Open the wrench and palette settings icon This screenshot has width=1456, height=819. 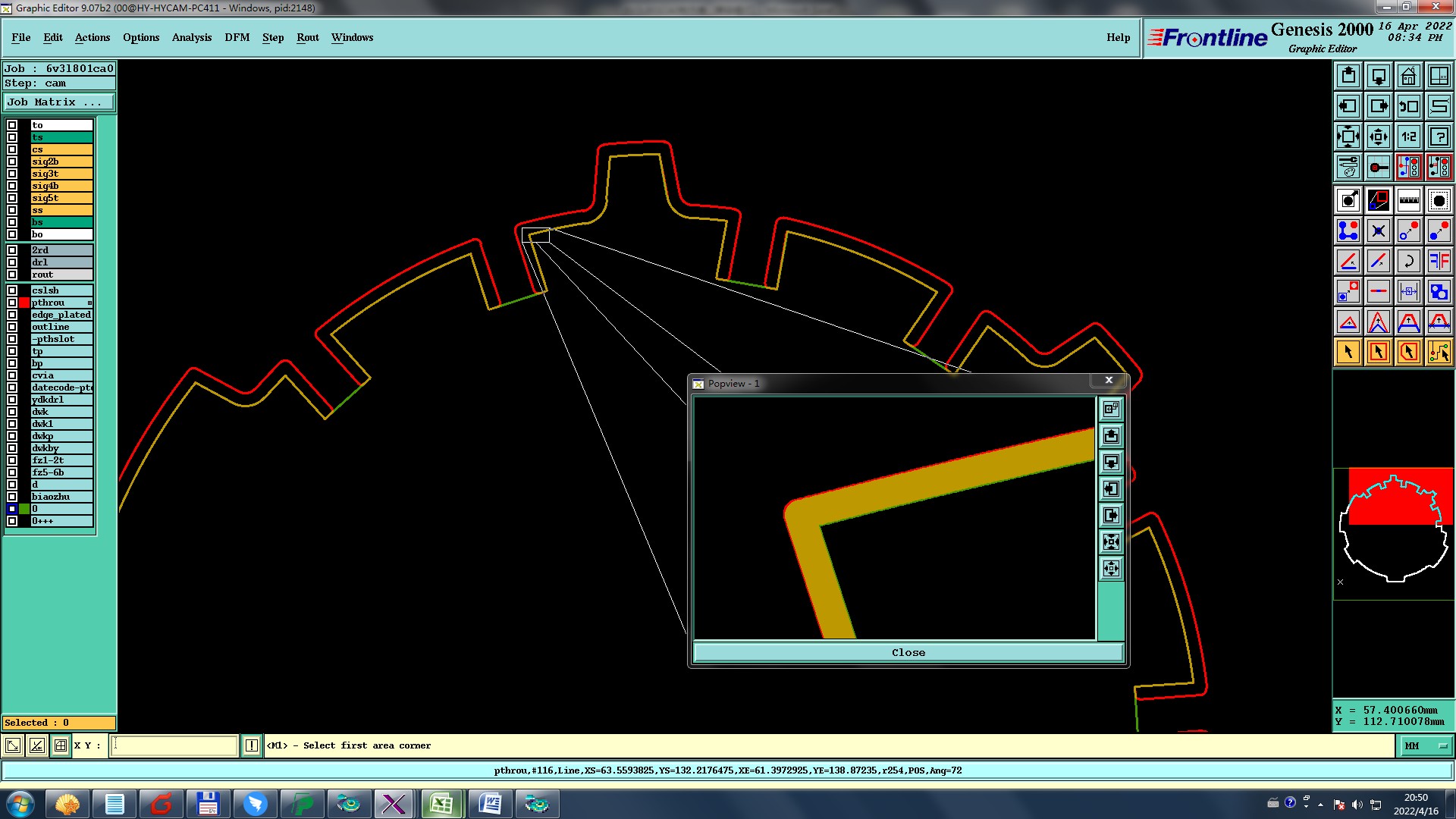tap(1348, 167)
